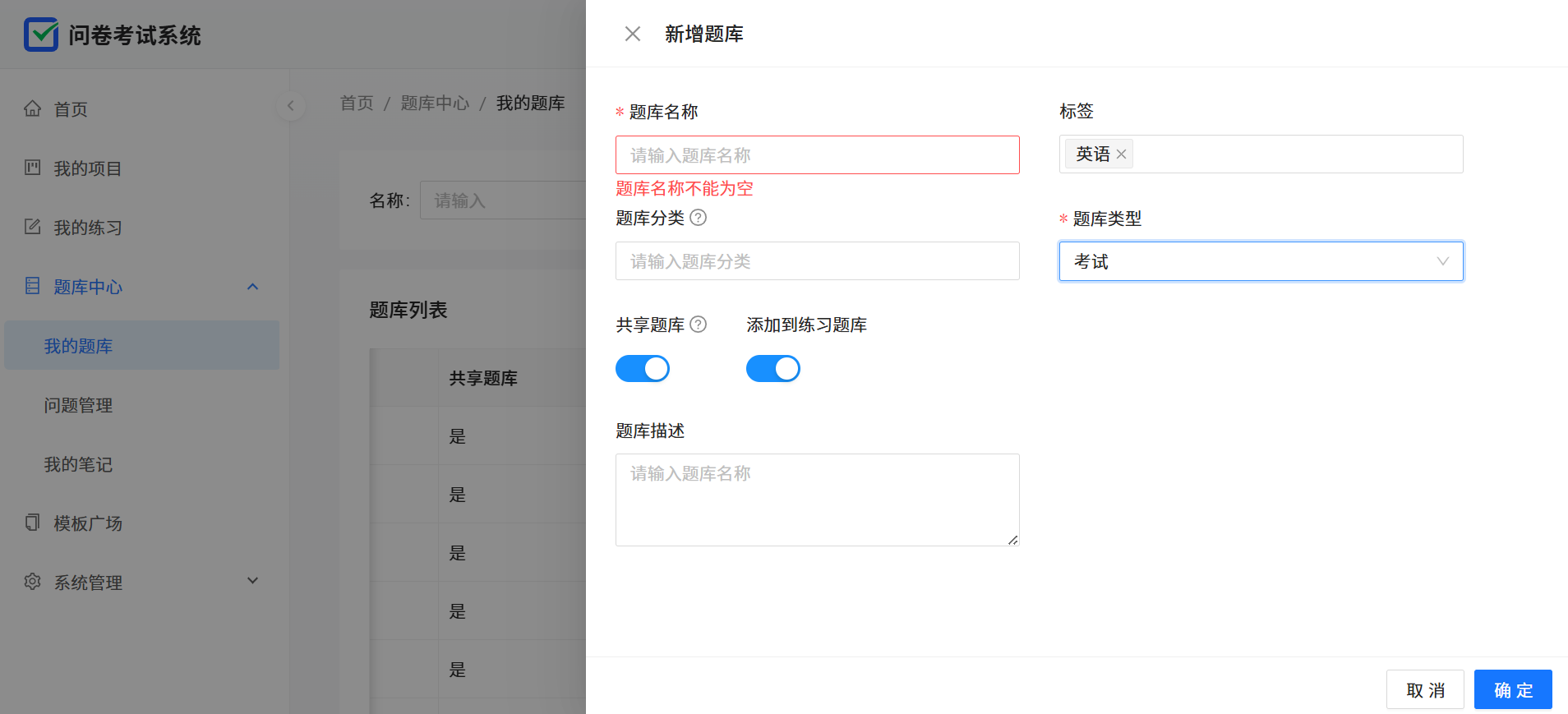The height and width of the screenshot is (714, 1568).
Task: Click 我的题库 breadcrumb text
Action: [x=530, y=104]
